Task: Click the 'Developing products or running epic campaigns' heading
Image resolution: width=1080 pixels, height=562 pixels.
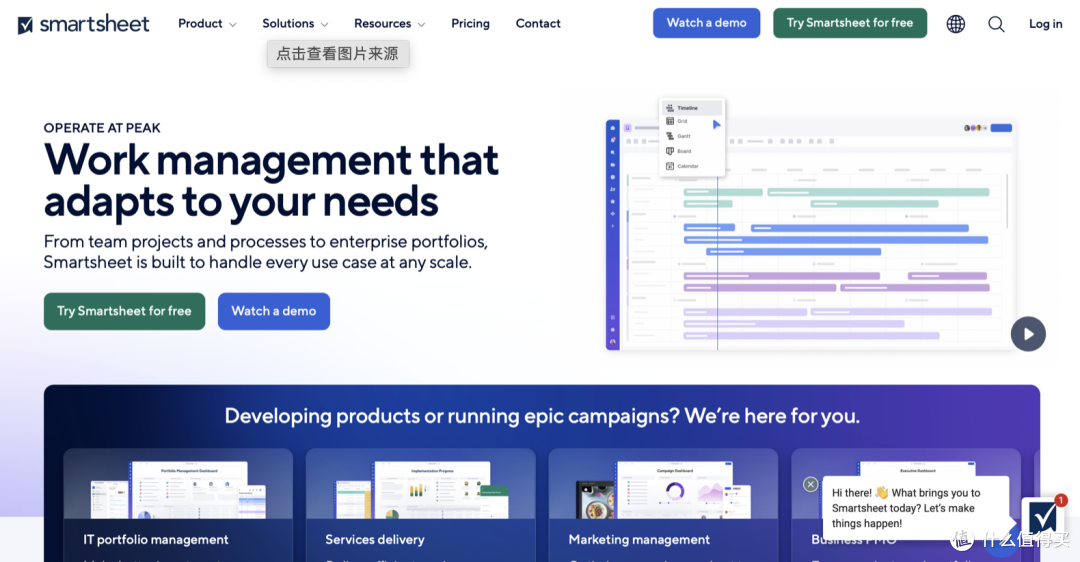Action: click(542, 416)
